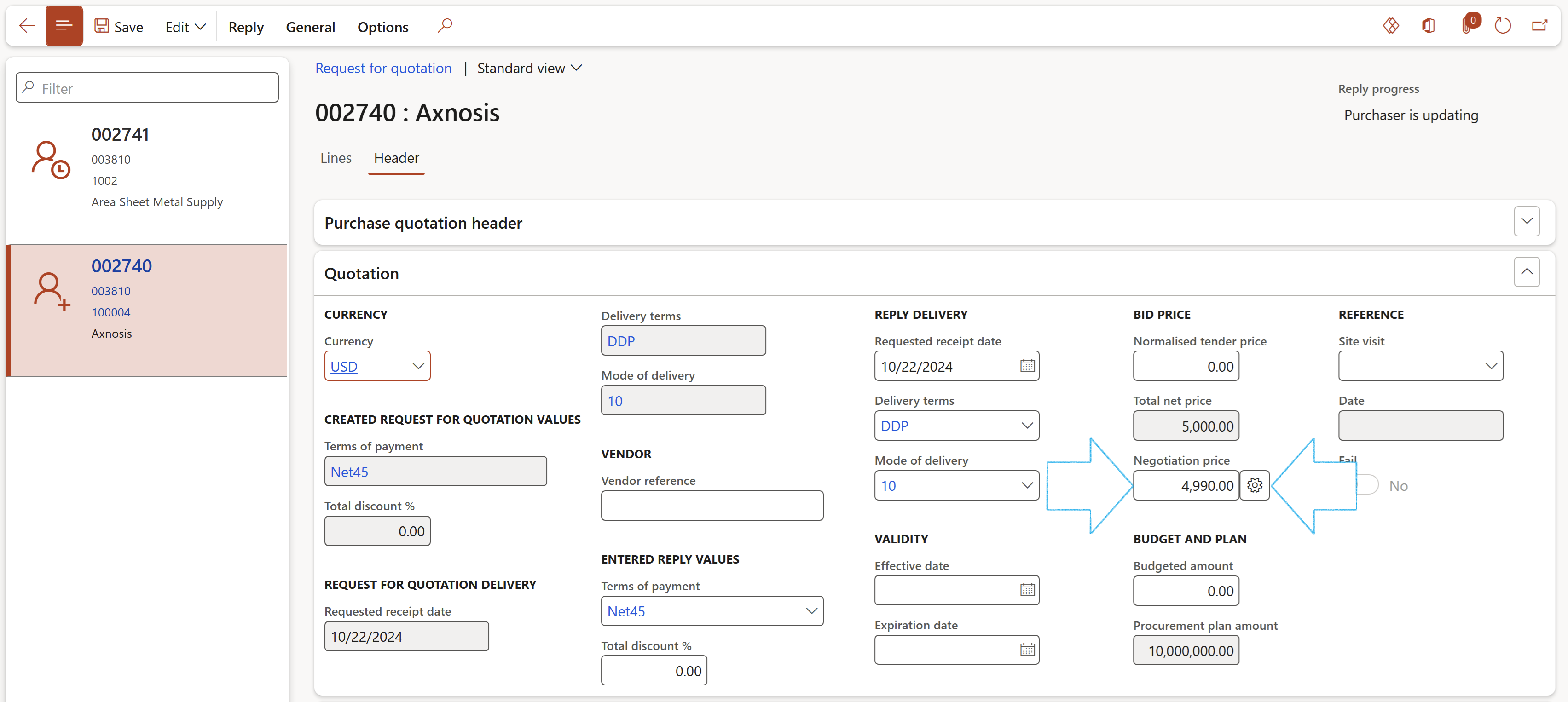Switch to the Lines tab
Viewport: 1568px width, 702px height.
[336, 158]
